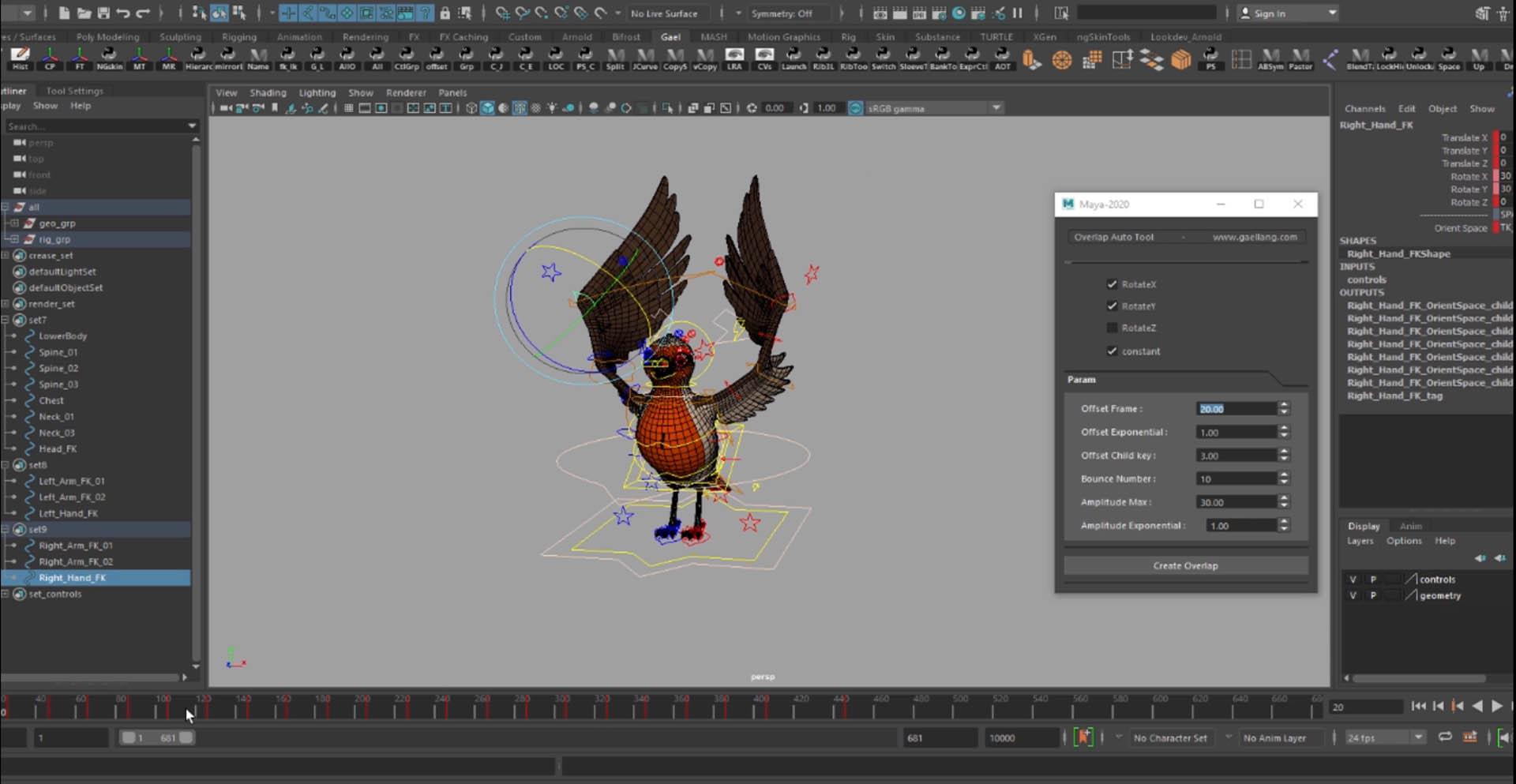Click the JCurve shelf button
The height and width of the screenshot is (784, 1516).
tap(645, 58)
